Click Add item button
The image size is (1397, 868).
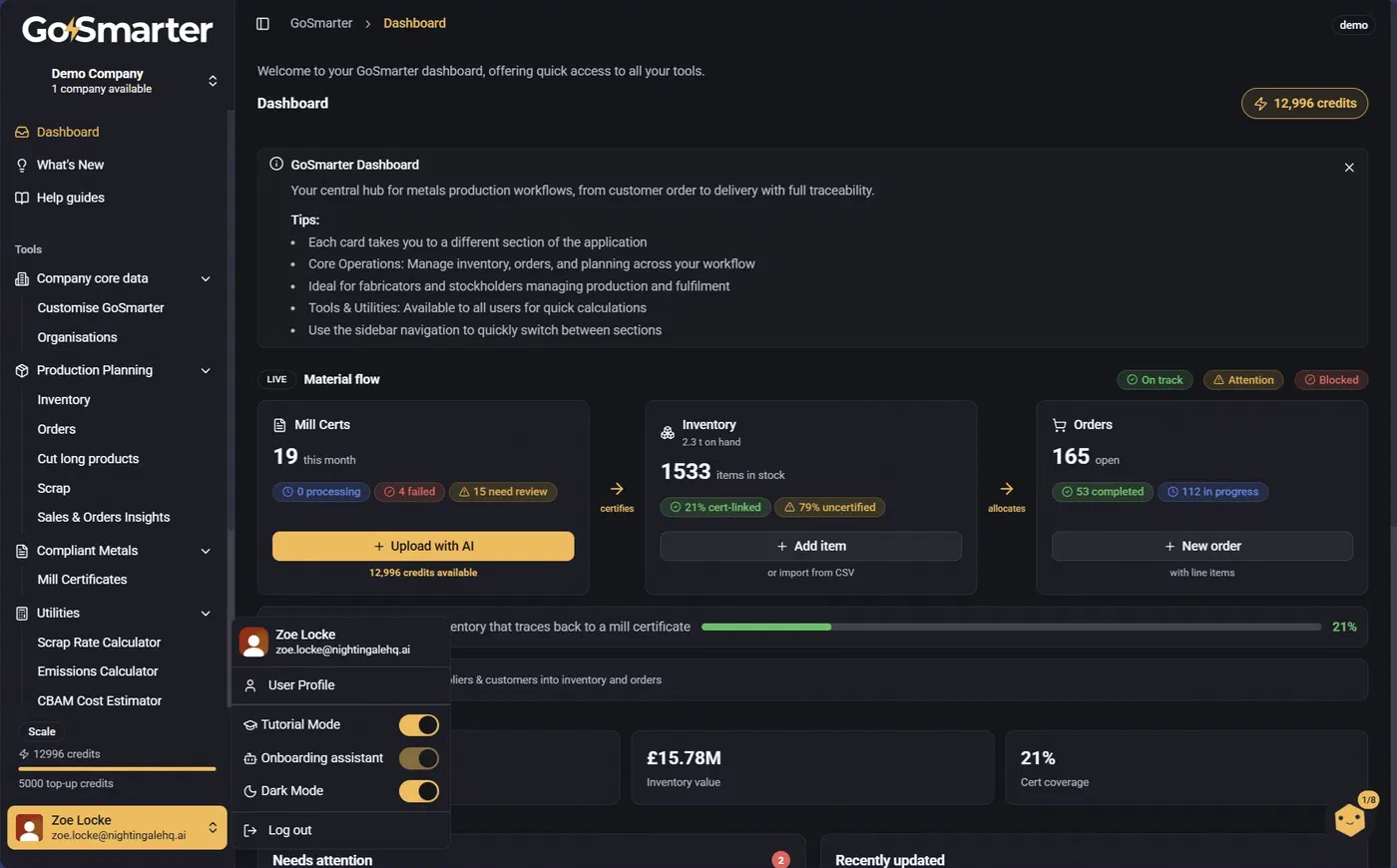point(811,546)
